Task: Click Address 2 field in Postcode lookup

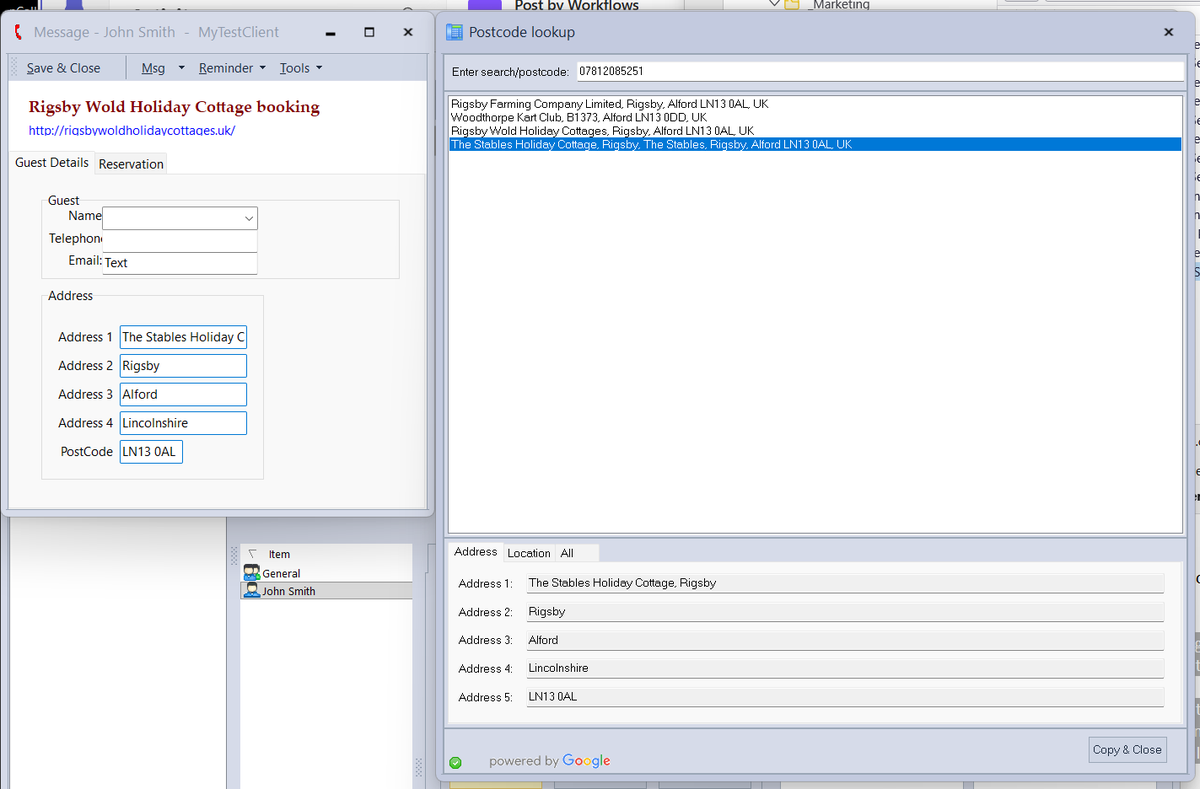Action: [845, 611]
